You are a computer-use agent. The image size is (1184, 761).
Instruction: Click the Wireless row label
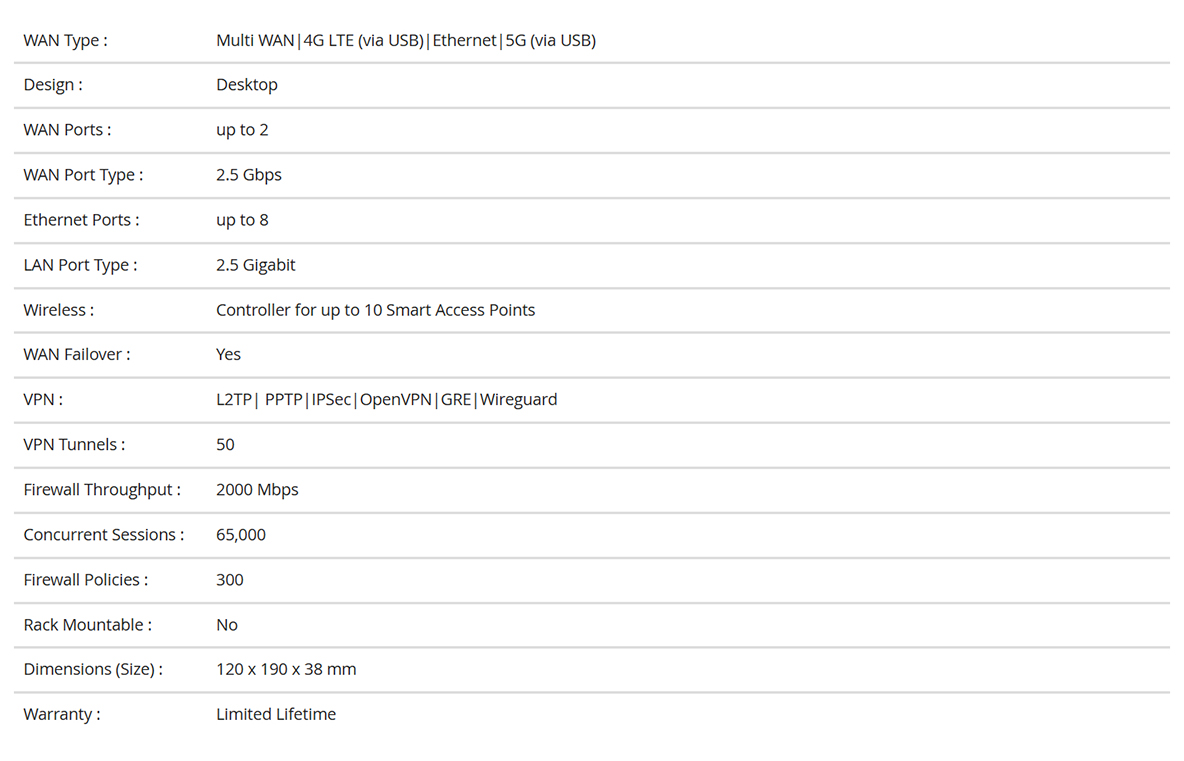point(59,310)
